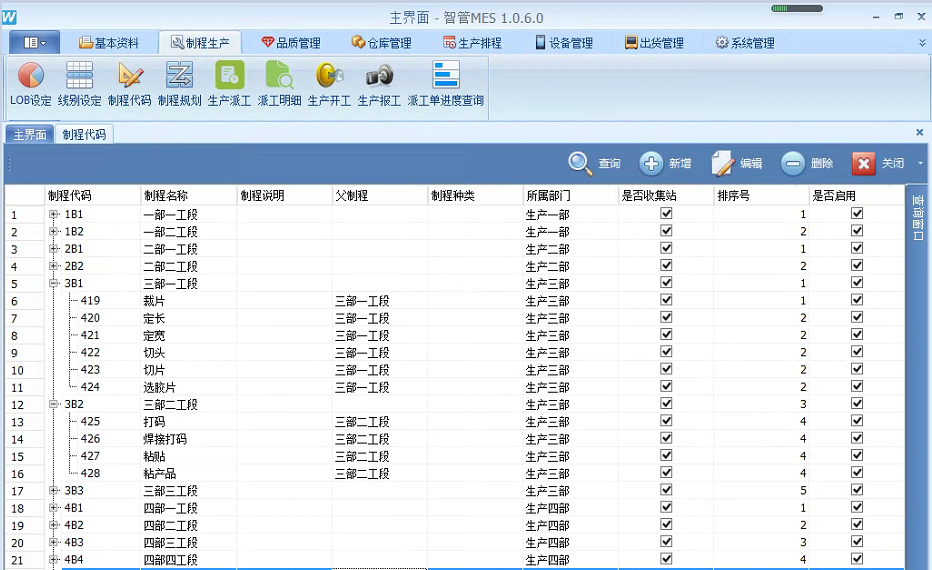932x570 pixels.
Task: Open the 制程规划 tool
Action: click(x=180, y=84)
